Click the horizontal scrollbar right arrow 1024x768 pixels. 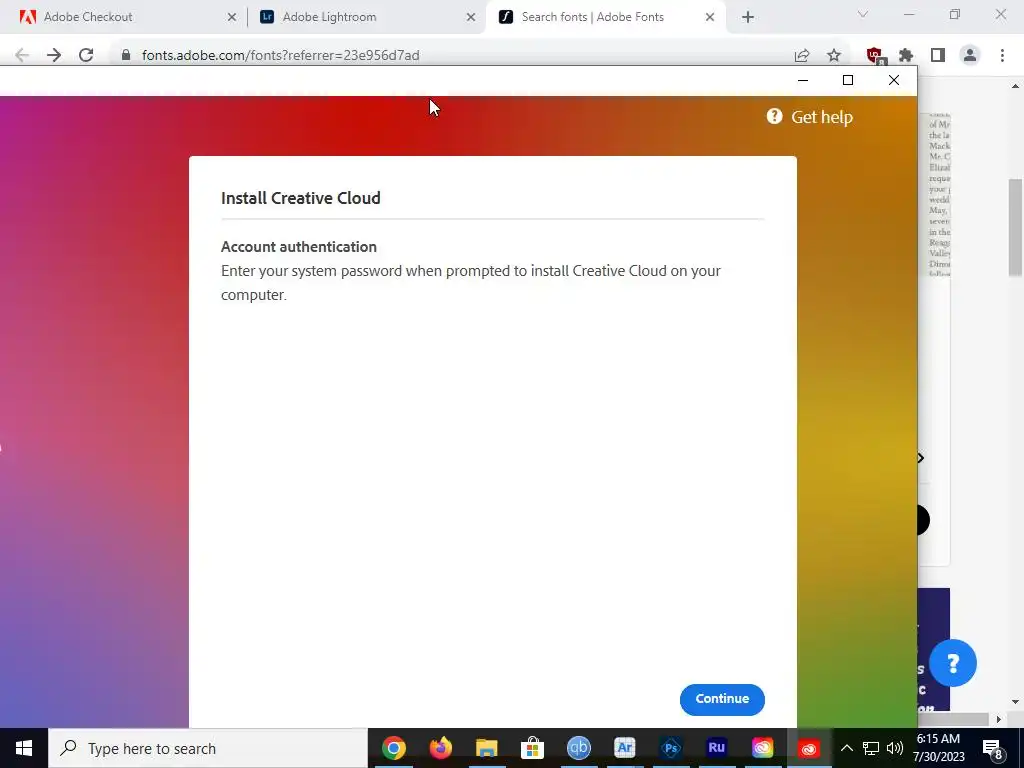click(999, 720)
